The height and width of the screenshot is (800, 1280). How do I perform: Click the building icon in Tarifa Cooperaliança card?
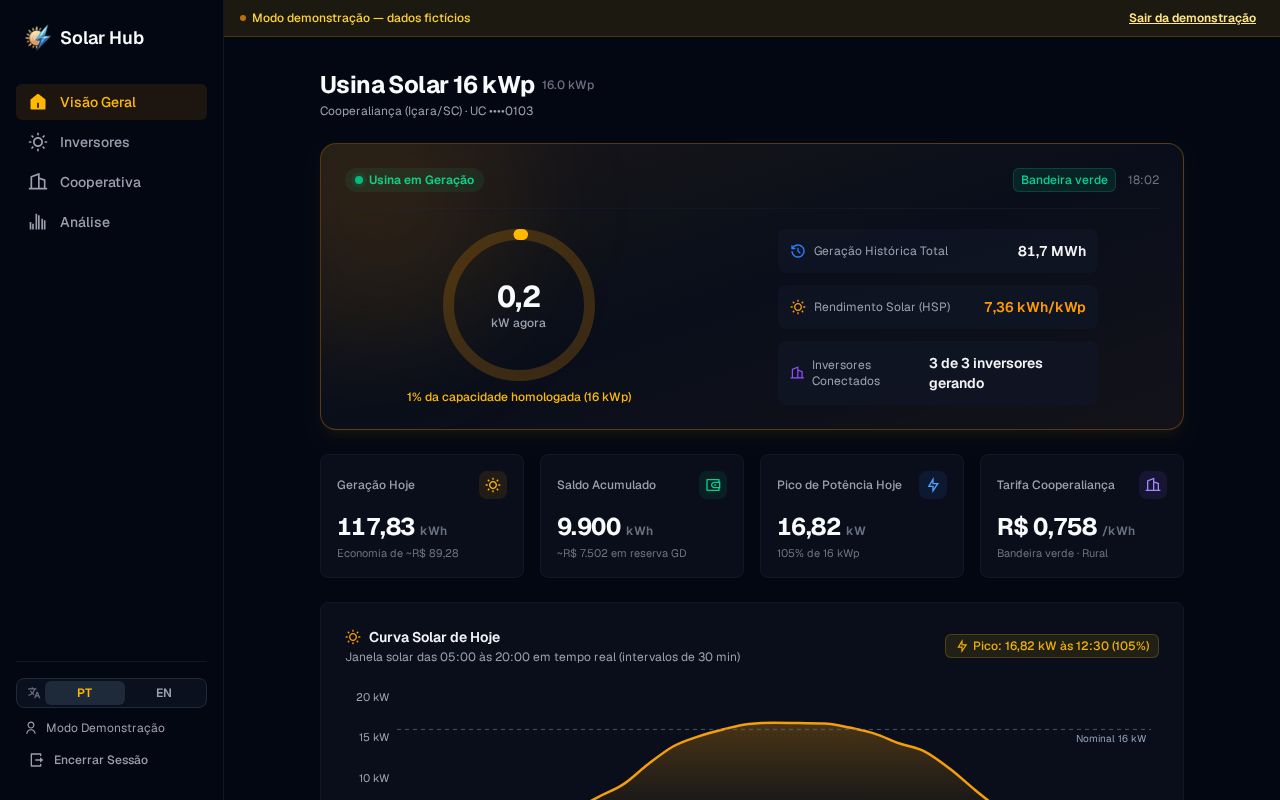(x=1153, y=485)
